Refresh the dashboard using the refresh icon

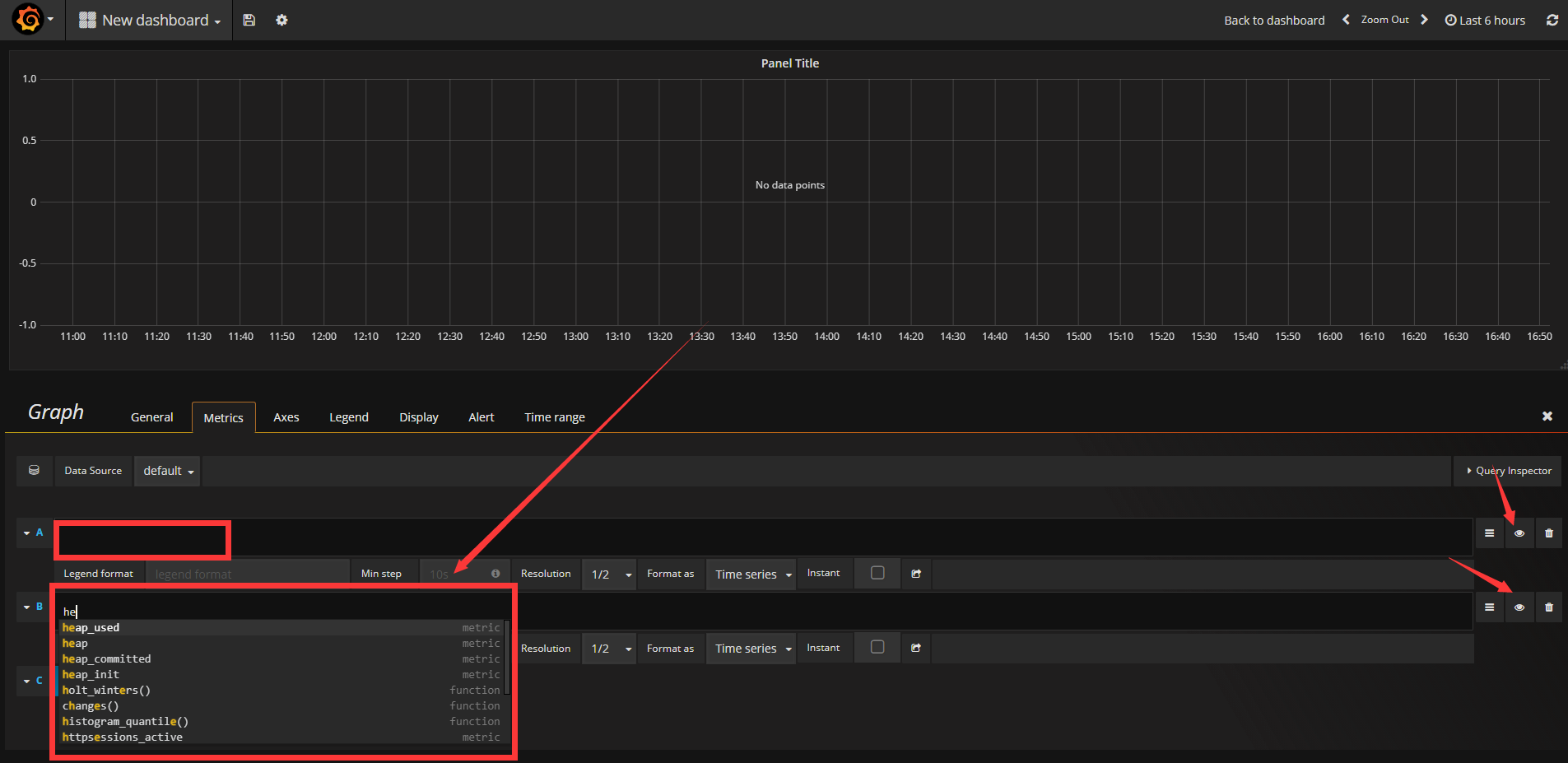[x=1552, y=20]
